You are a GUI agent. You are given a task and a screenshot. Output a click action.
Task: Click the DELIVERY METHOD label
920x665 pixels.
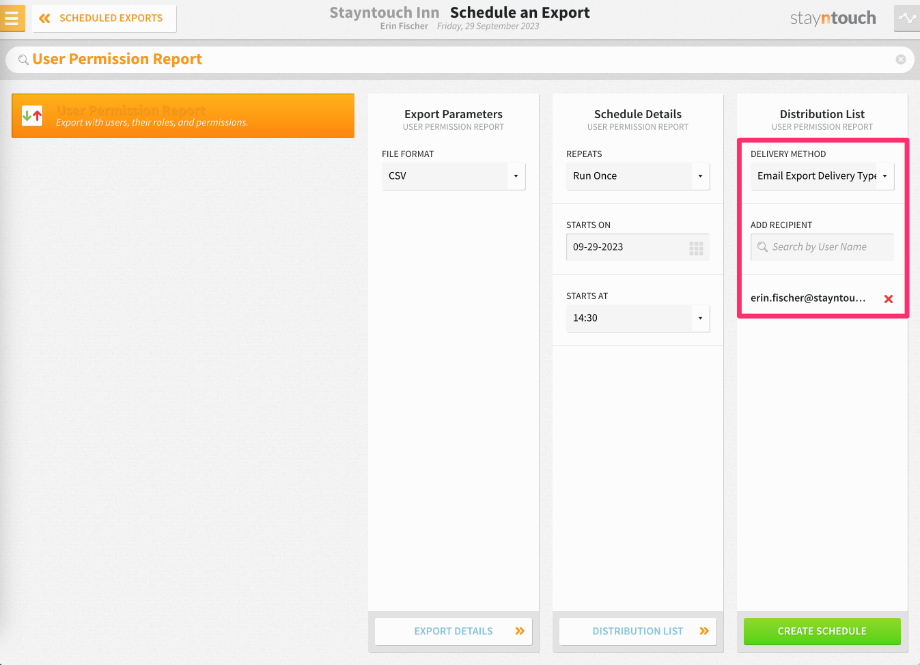[788, 154]
